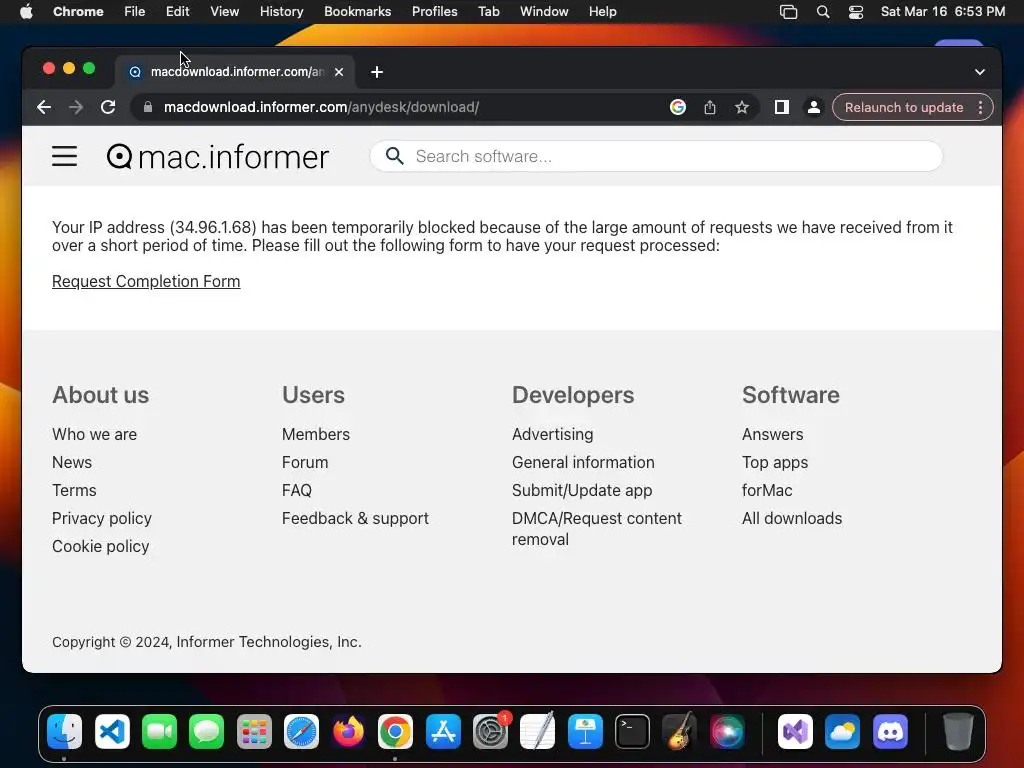Image resolution: width=1024 pixels, height=768 pixels.
Task: Click the mac.informer logo
Action: pos(217,157)
